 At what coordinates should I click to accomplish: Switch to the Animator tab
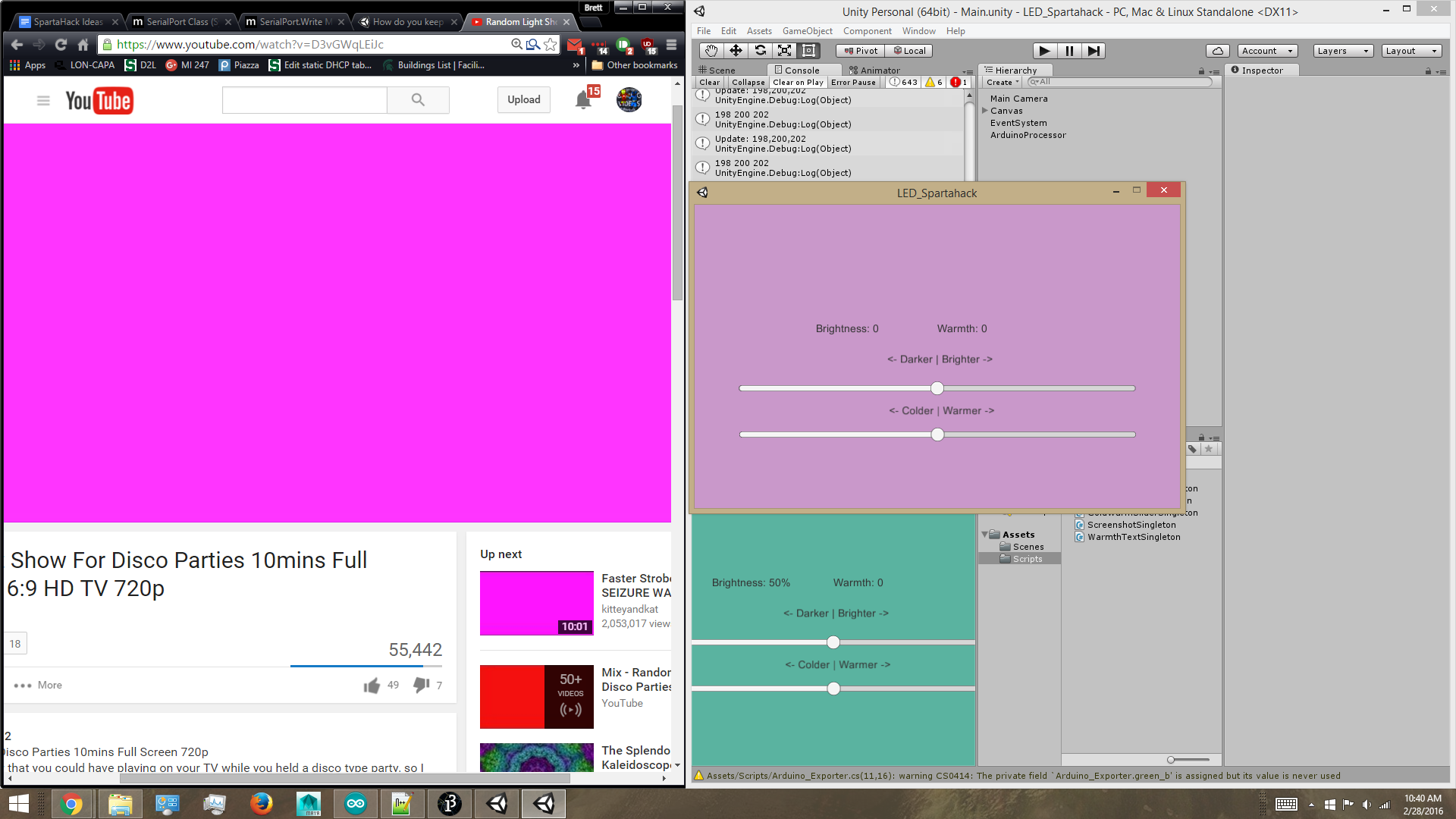pos(876,70)
